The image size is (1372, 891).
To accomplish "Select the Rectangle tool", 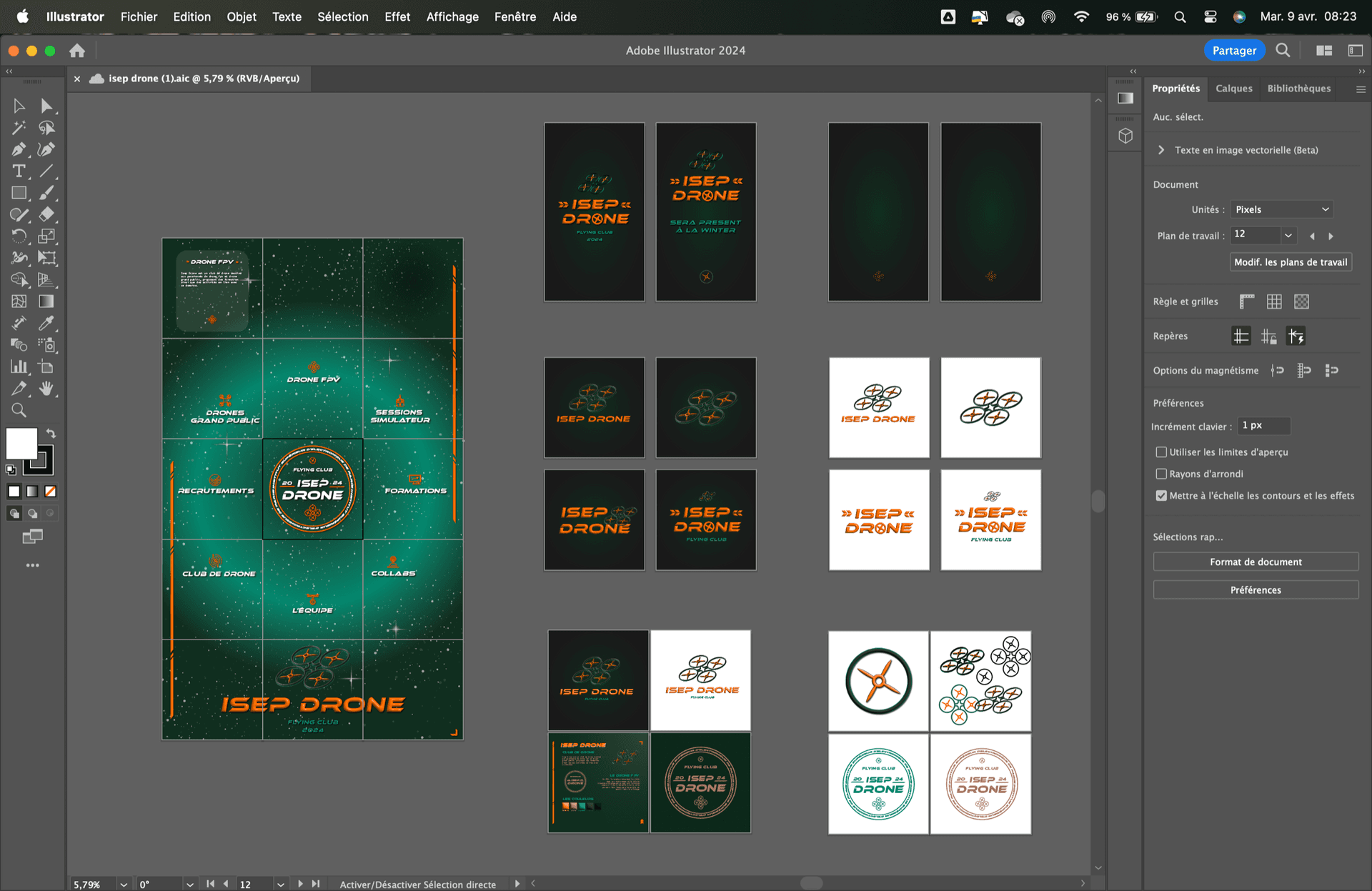I will 18,193.
